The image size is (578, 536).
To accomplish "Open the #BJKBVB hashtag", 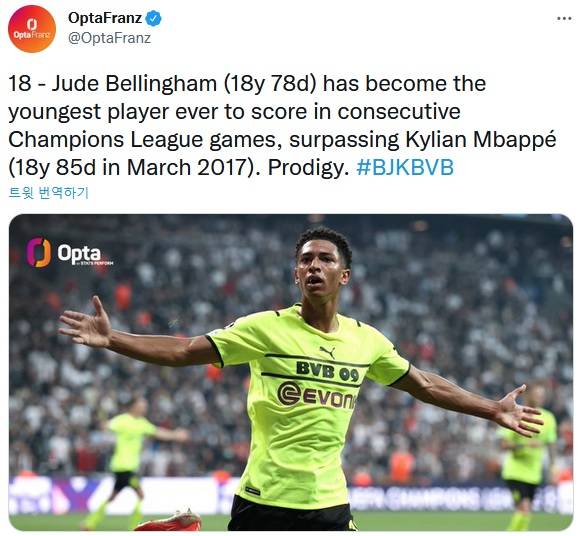I will pos(405,167).
